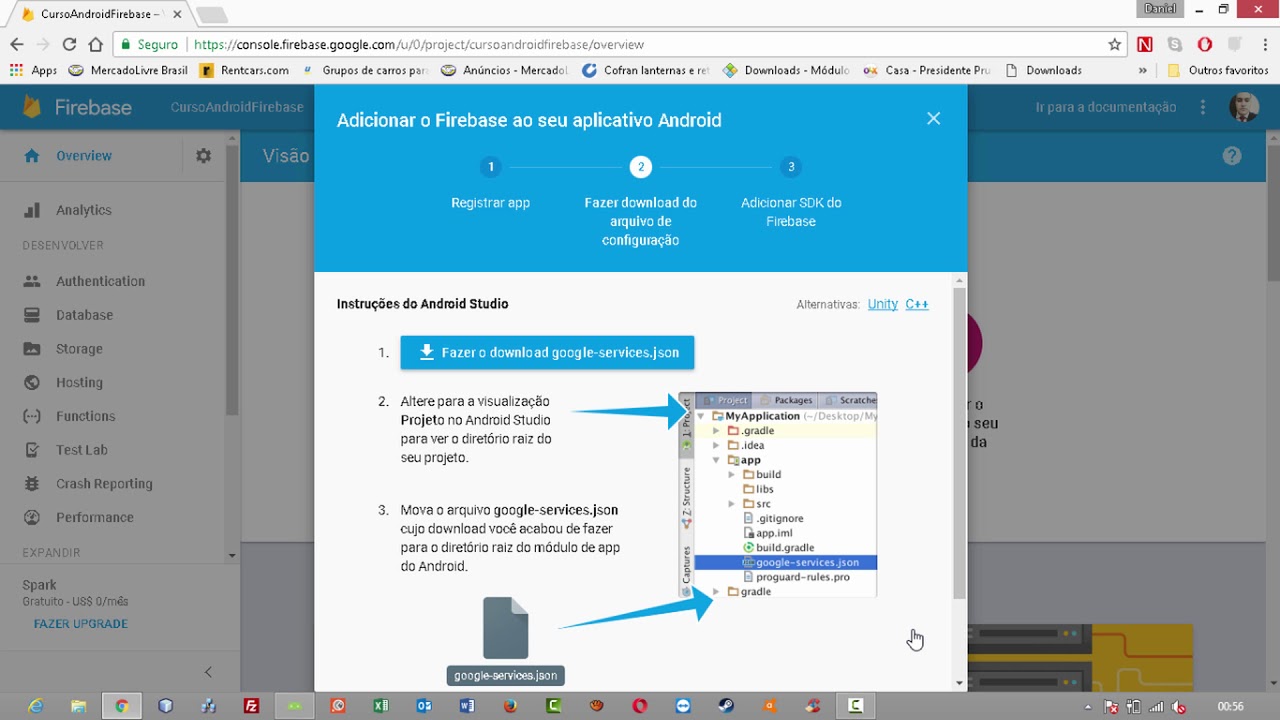Image resolution: width=1280 pixels, height=720 pixels.
Task: Click the help question mark icon
Action: (x=1232, y=156)
